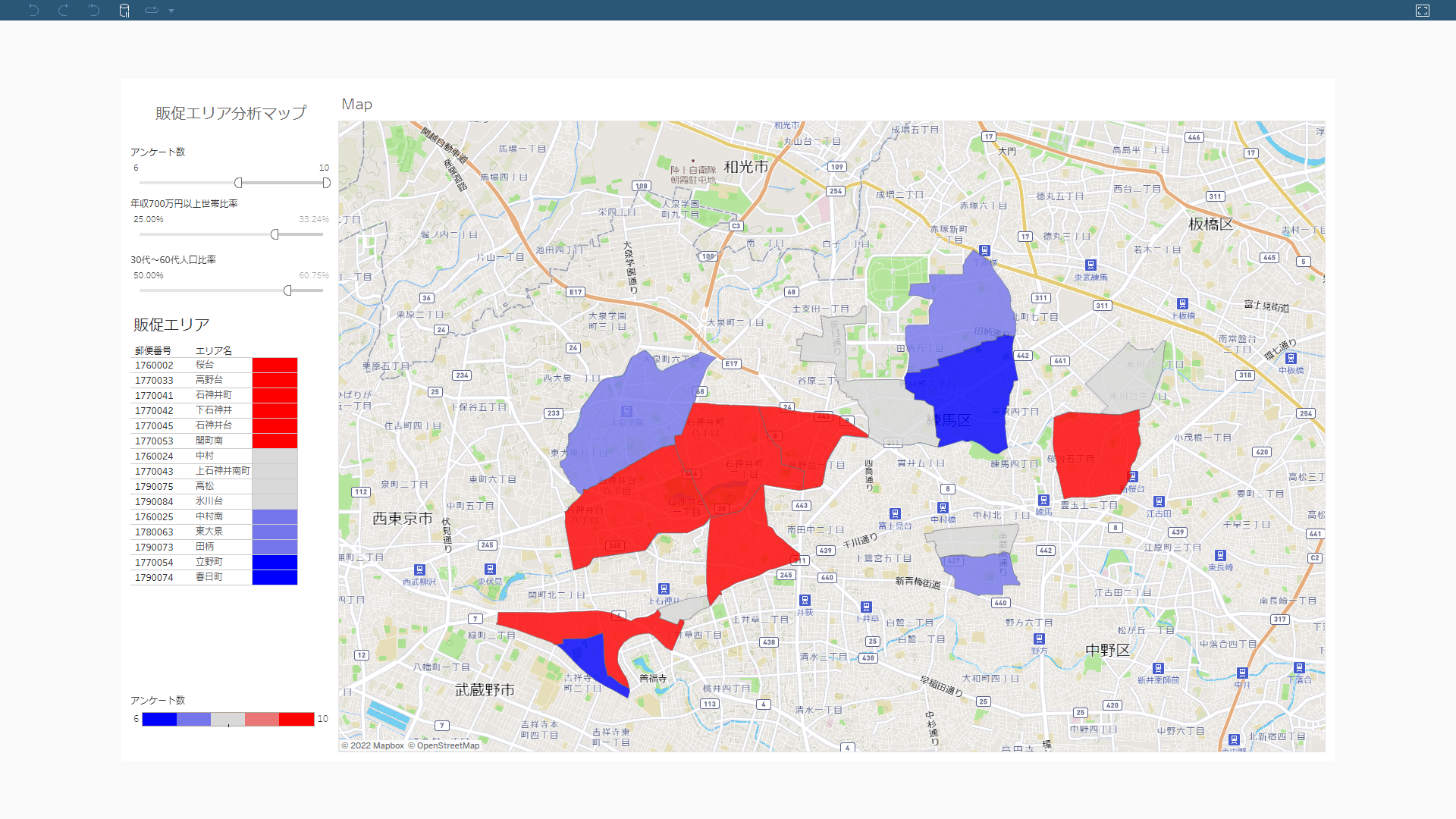Click the 30代~60代人口比率 slider handle

[287, 290]
